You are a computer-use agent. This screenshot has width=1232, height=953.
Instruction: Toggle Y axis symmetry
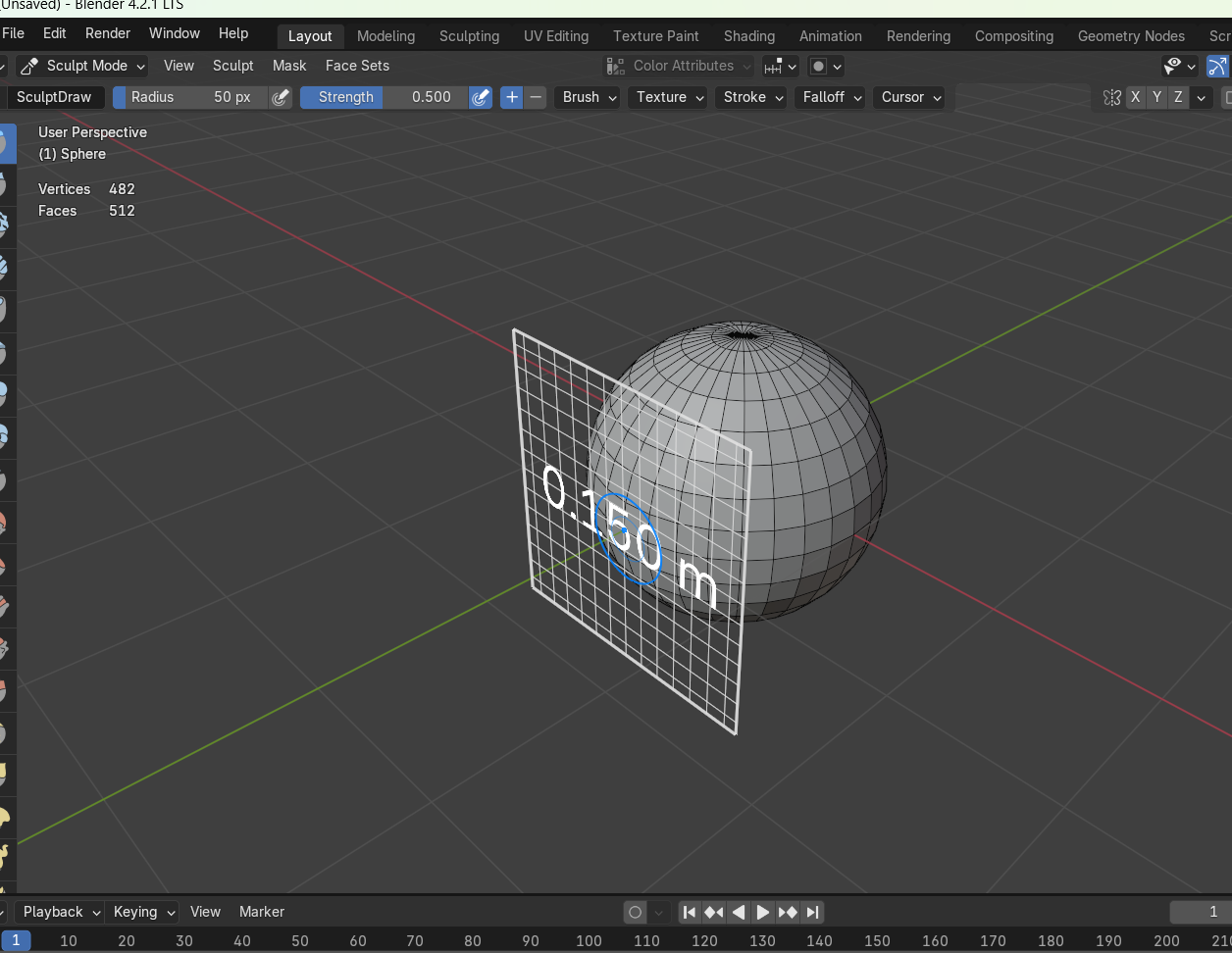[x=1157, y=97]
